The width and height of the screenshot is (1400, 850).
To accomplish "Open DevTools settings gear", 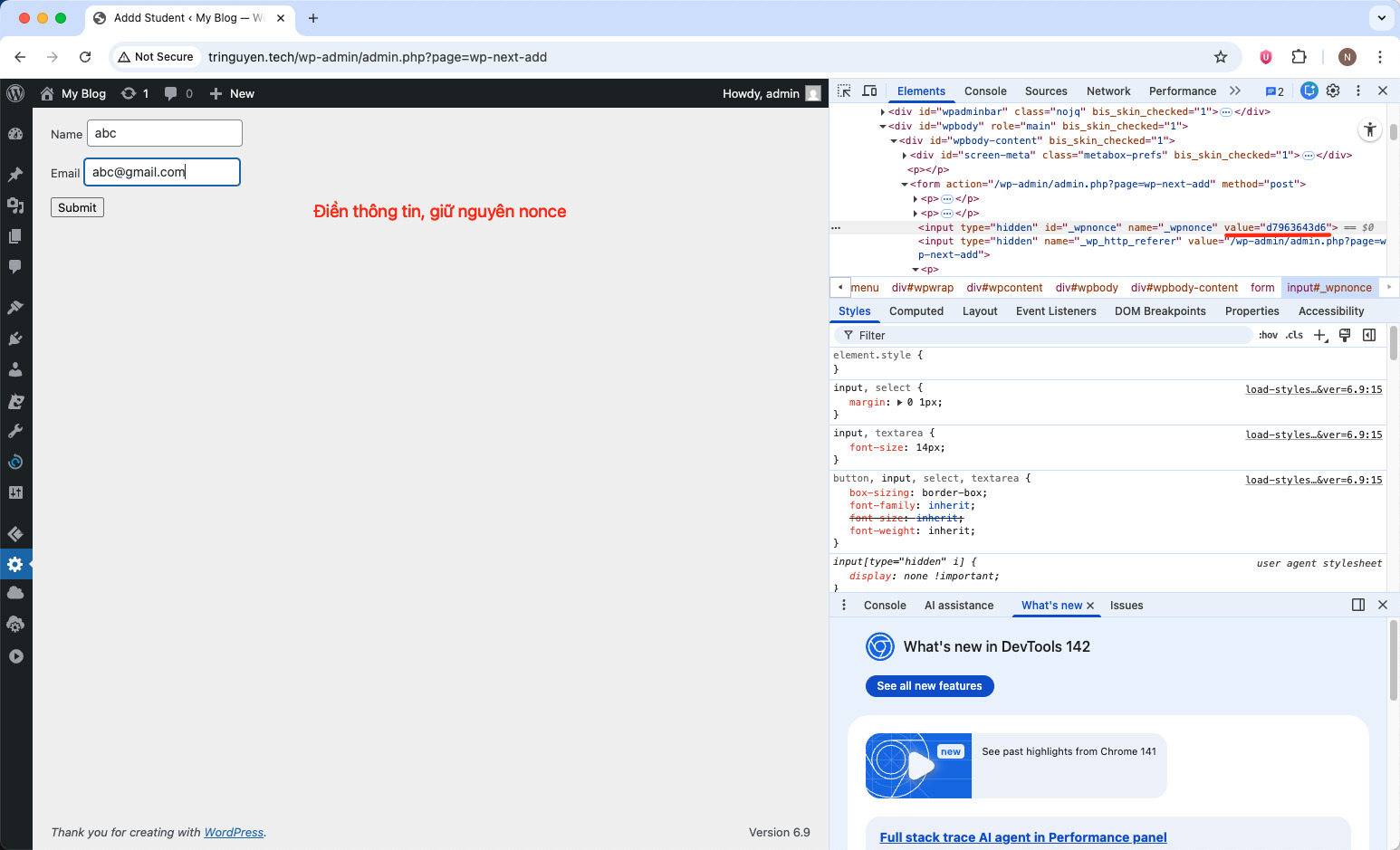I will coord(1333,91).
